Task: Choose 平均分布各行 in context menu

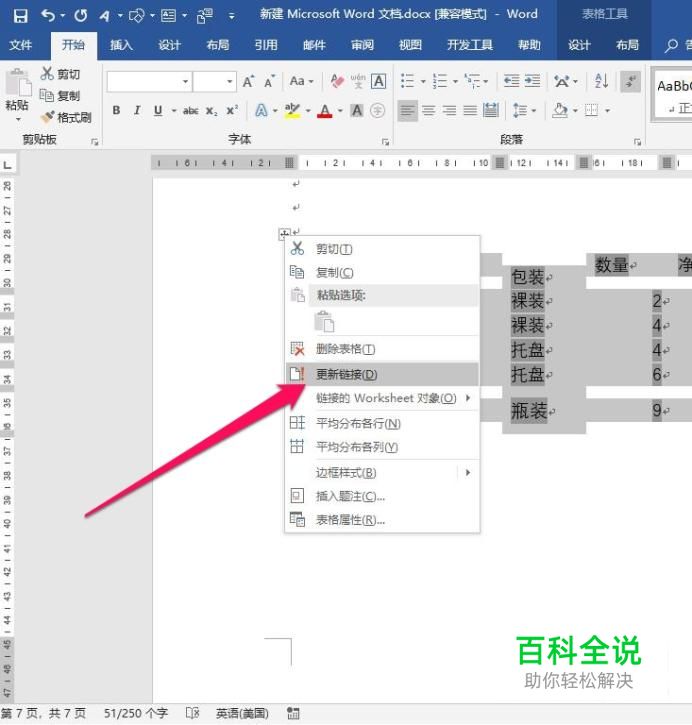Action: (x=382, y=423)
